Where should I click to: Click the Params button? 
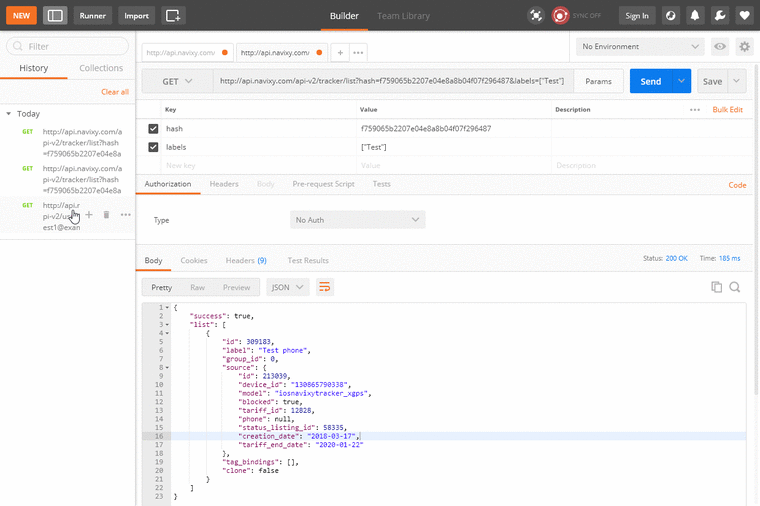[x=598, y=81]
